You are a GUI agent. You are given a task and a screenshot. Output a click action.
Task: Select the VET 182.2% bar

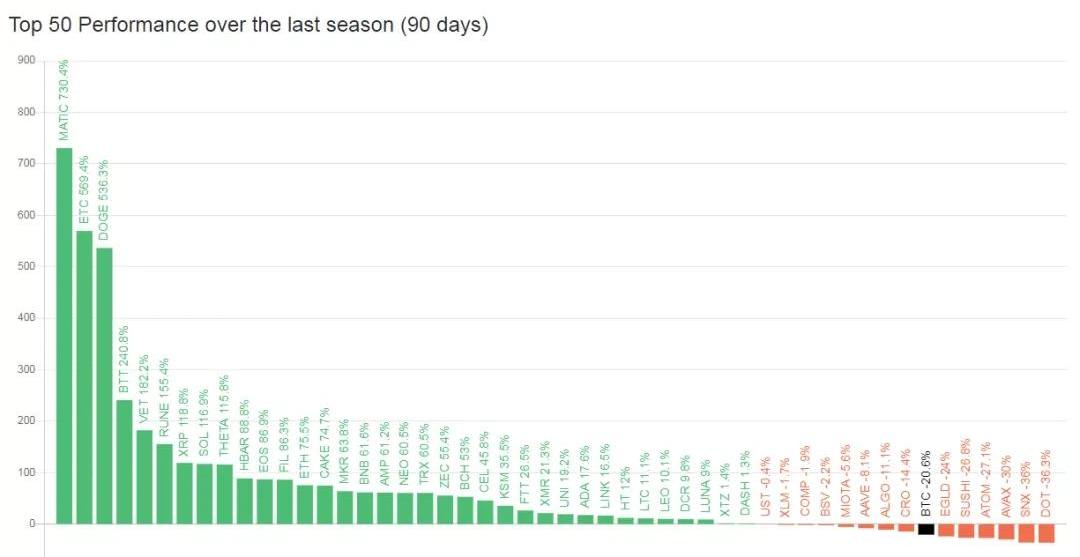(144, 476)
